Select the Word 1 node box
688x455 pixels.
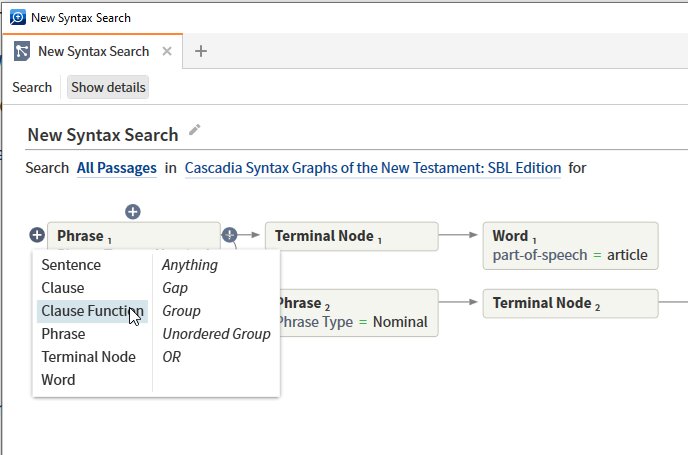coord(570,245)
